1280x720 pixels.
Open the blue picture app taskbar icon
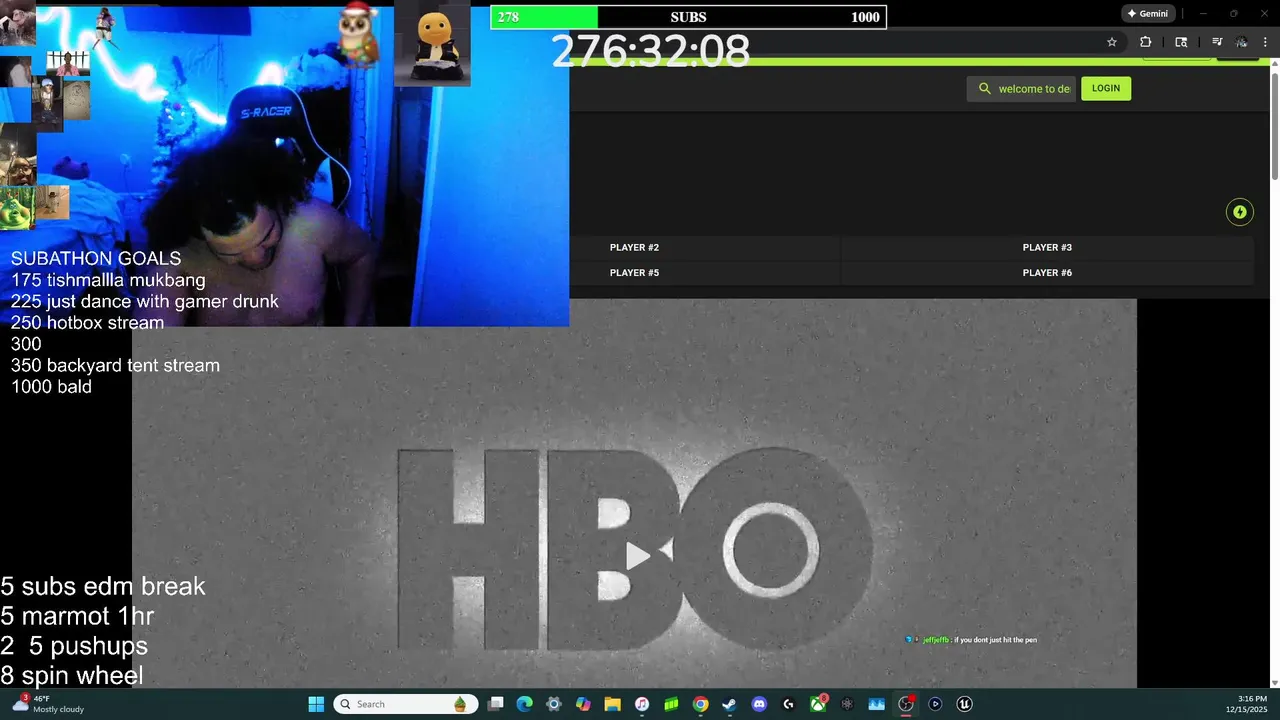point(877,704)
